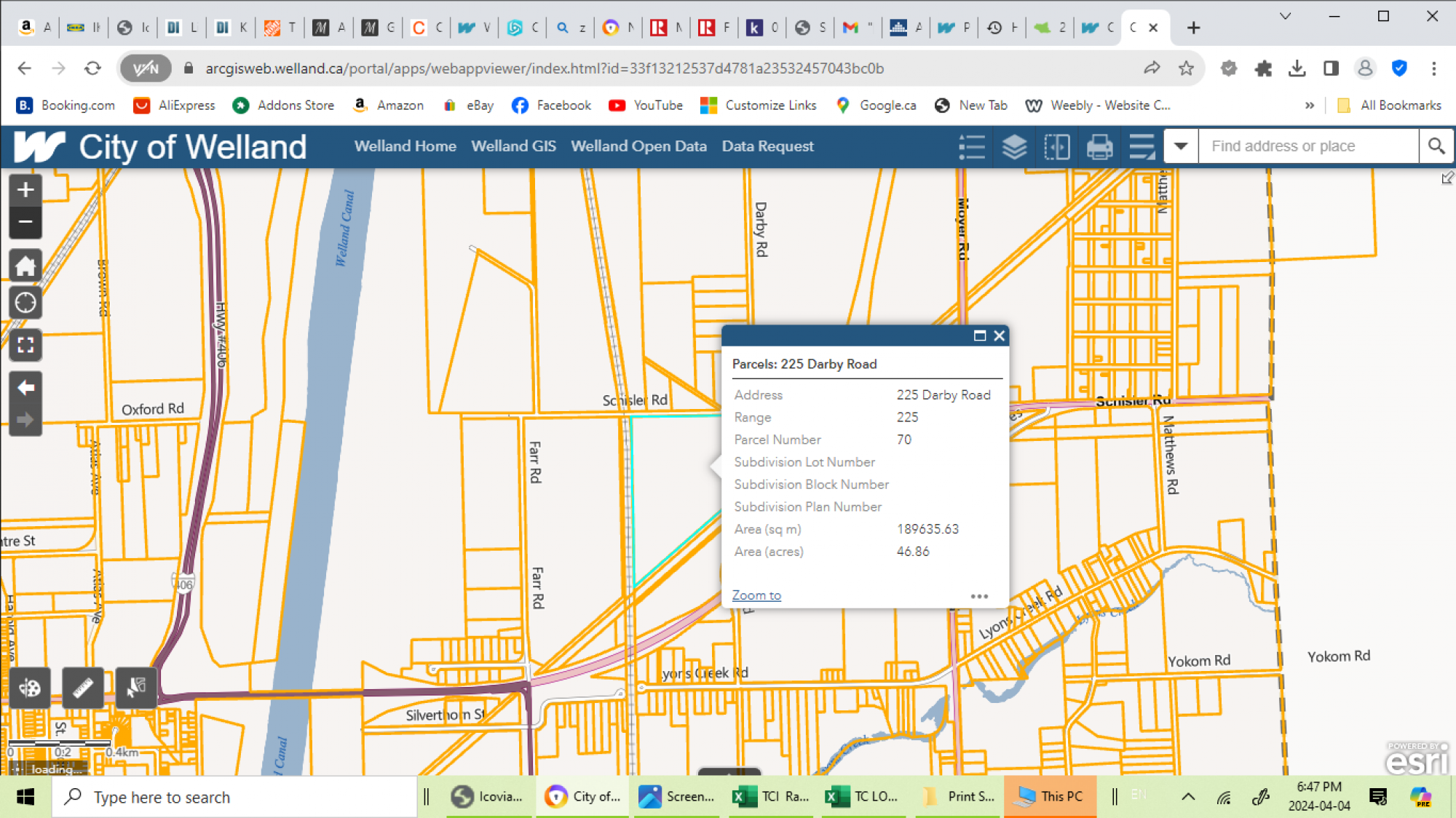Screen dimensions: 1456x818
Task: Expand the hidden bookmarks chevron
Action: pos(1309,106)
